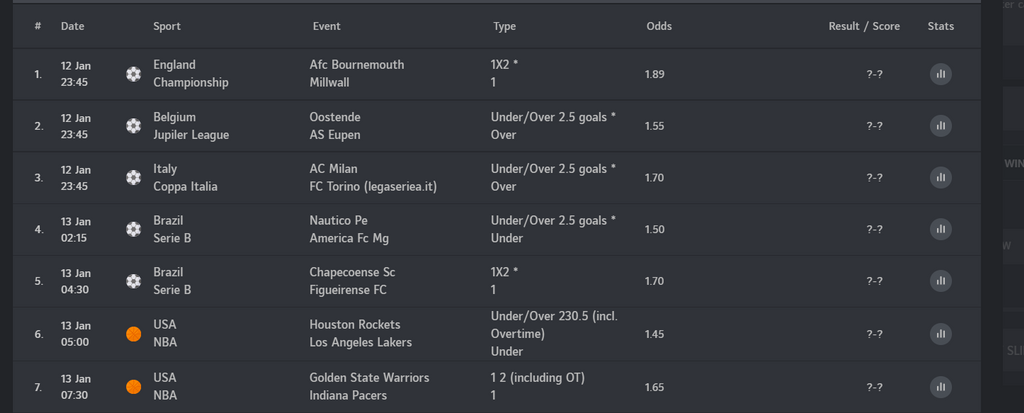The image size is (1024, 413).
Task: Click the Event column header
Action: [x=327, y=26]
